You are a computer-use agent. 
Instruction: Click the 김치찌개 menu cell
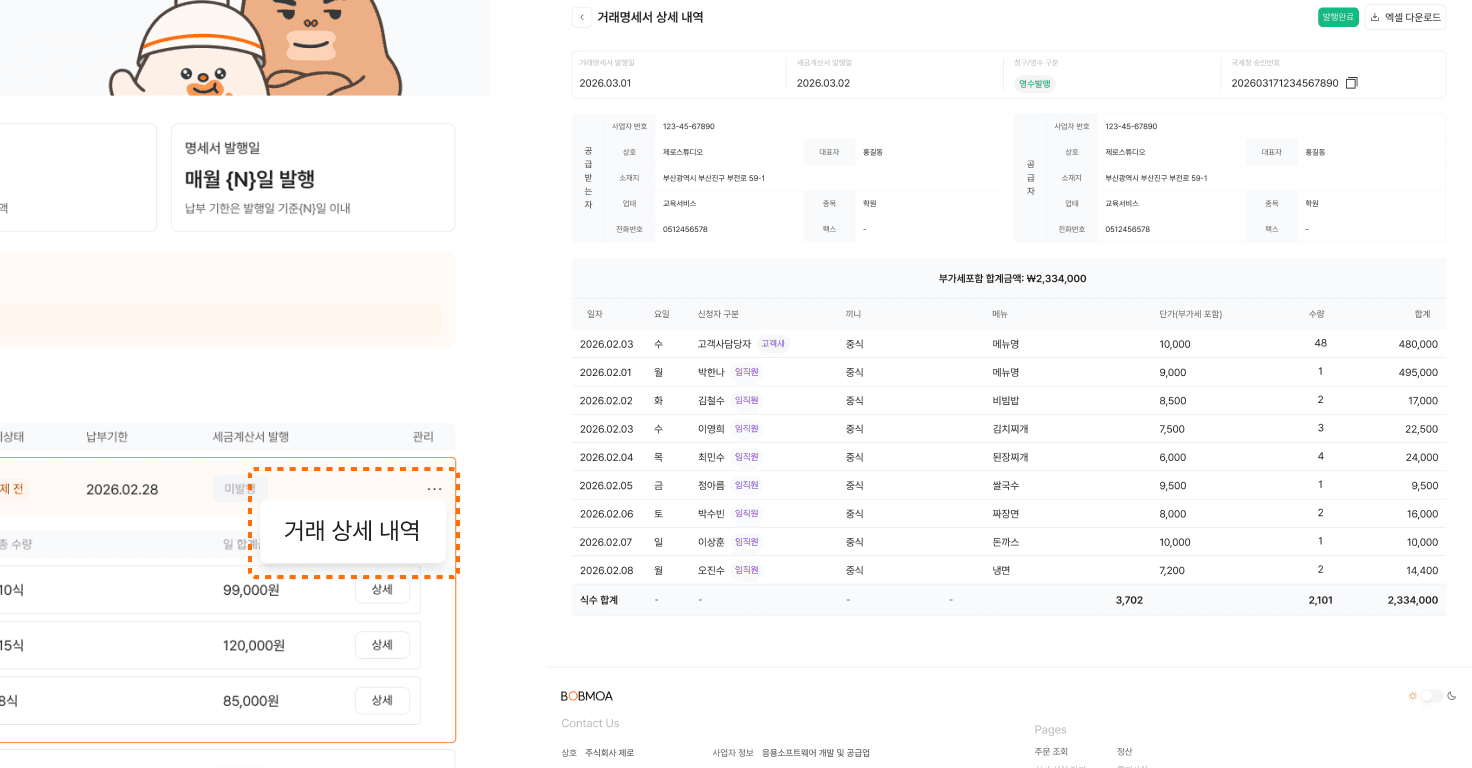(x=1010, y=429)
